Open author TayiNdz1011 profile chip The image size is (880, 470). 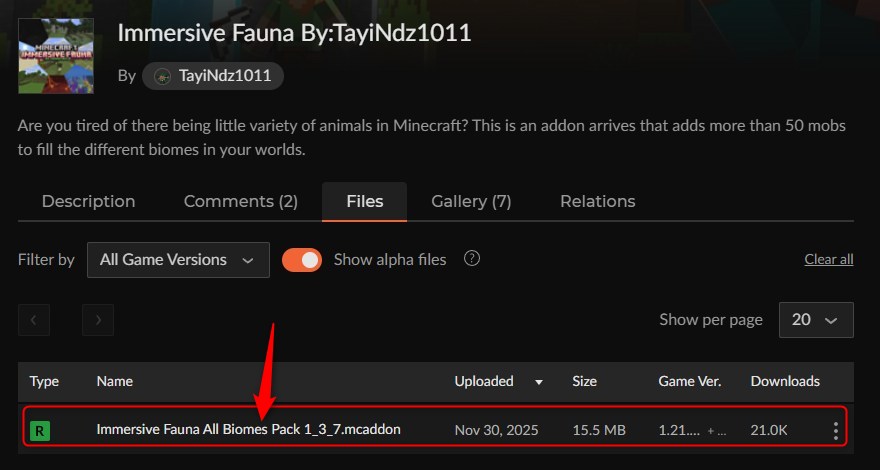(213, 76)
